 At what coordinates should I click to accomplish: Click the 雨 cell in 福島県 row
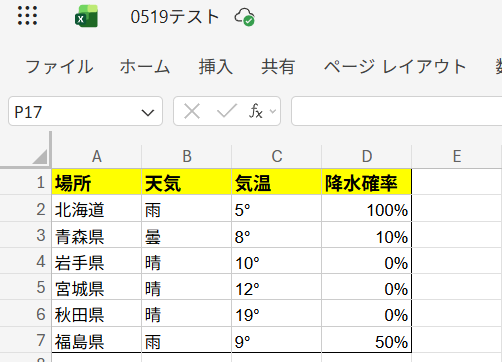tap(187, 340)
